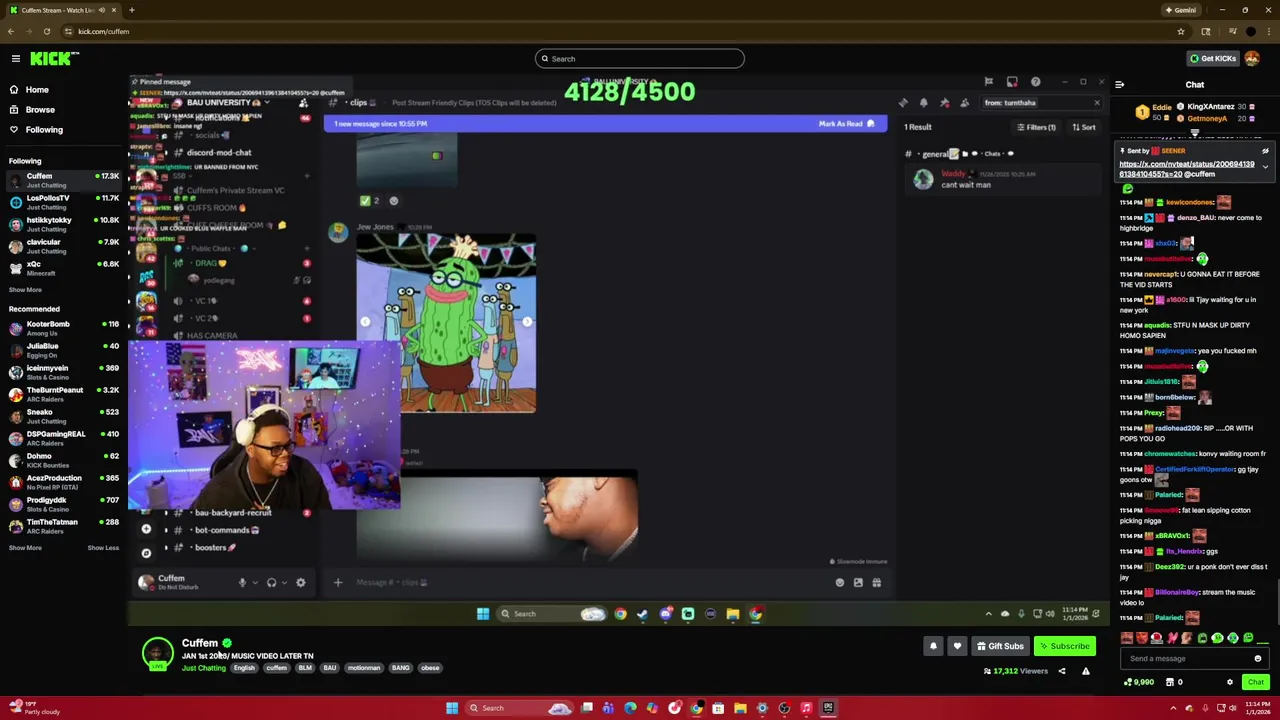
Task: Select TheBurntPeanut recommended channel
Action: click(x=62, y=394)
